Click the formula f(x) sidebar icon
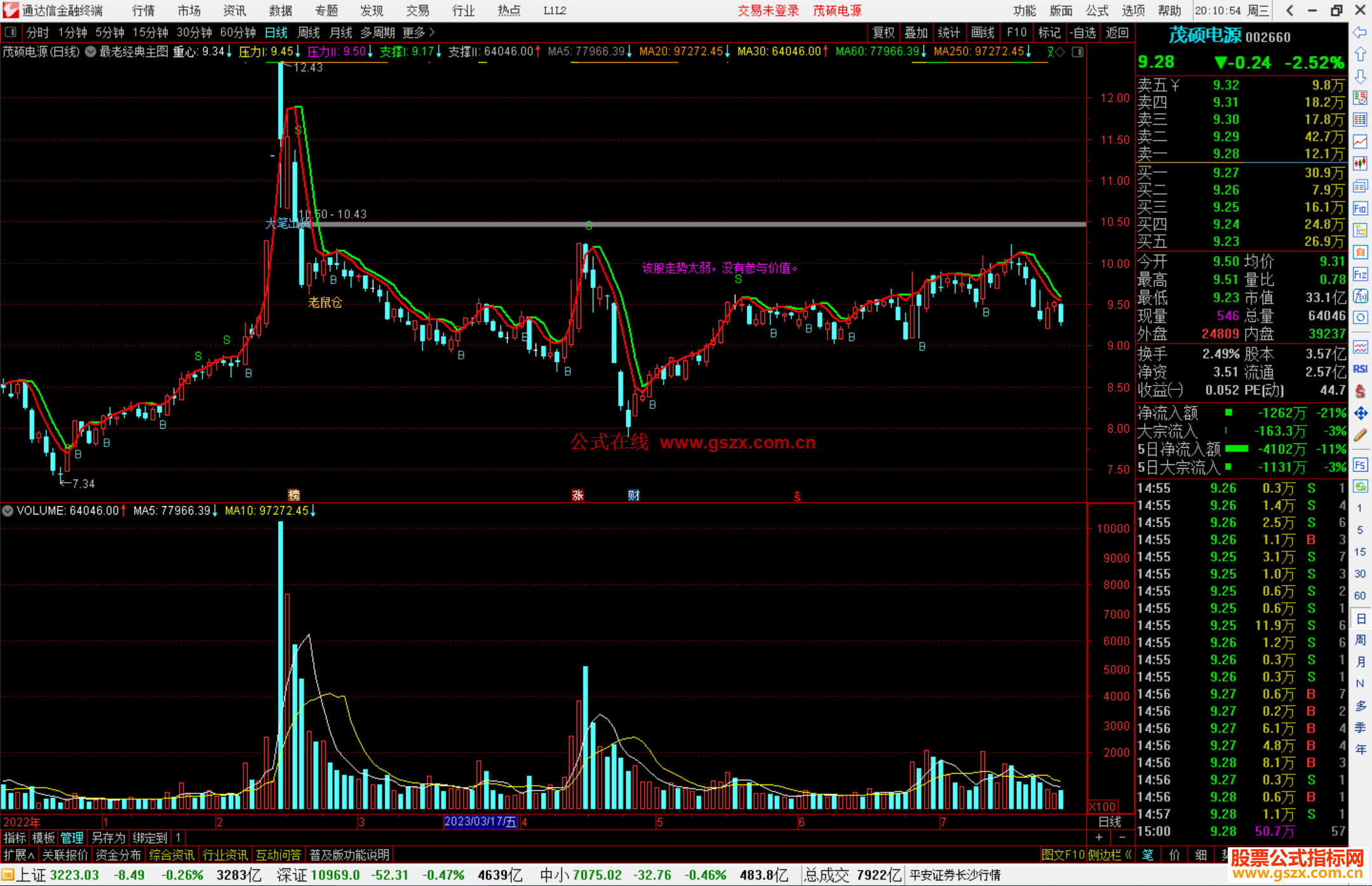 (1360, 296)
